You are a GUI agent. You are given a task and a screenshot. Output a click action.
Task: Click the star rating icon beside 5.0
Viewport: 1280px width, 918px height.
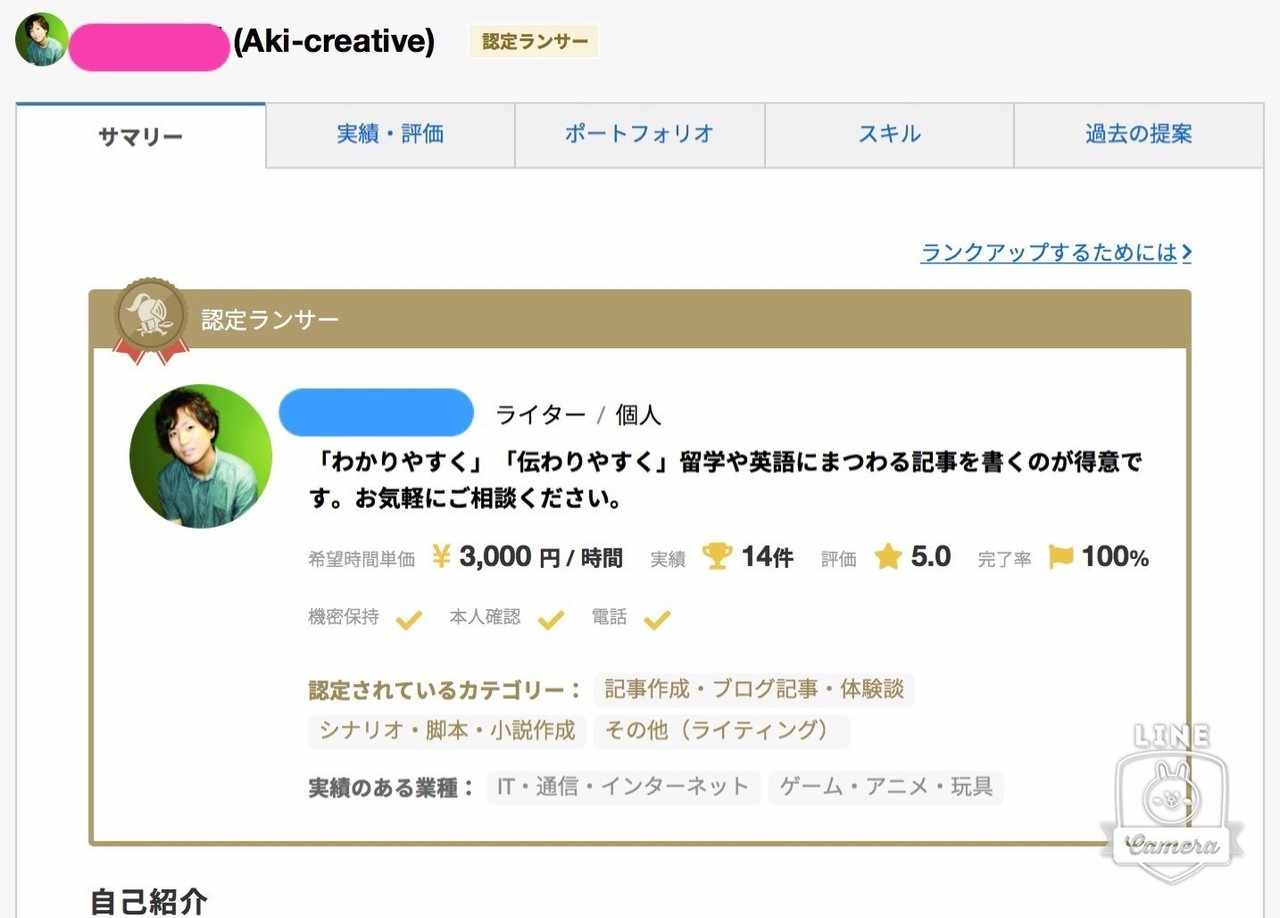pos(888,557)
